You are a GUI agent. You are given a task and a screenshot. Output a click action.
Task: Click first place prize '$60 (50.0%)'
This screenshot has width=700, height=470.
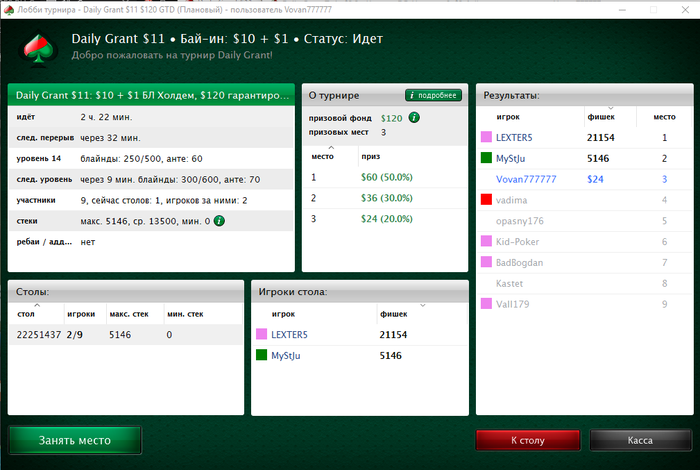coord(387,177)
